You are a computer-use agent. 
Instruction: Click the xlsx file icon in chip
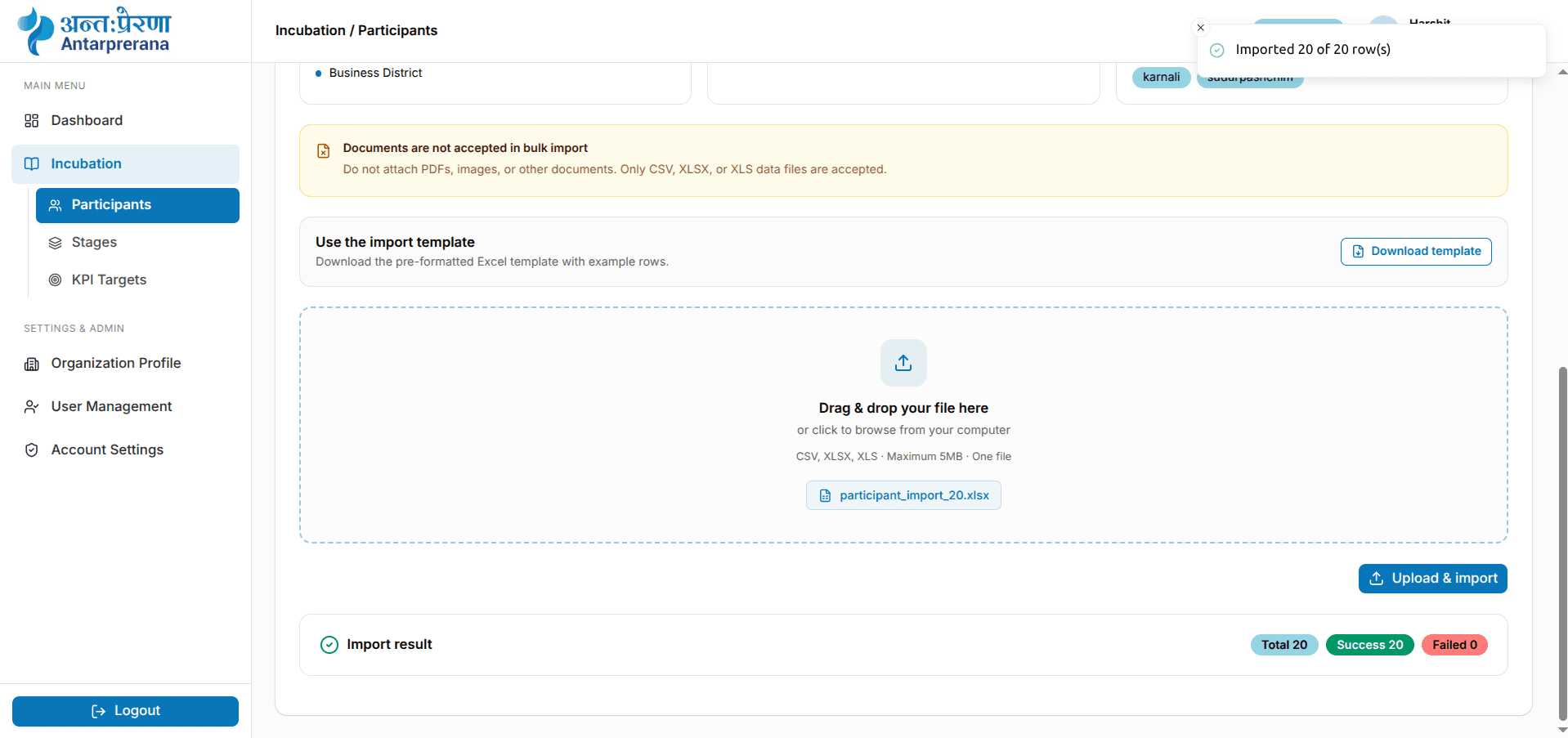[825, 496]
